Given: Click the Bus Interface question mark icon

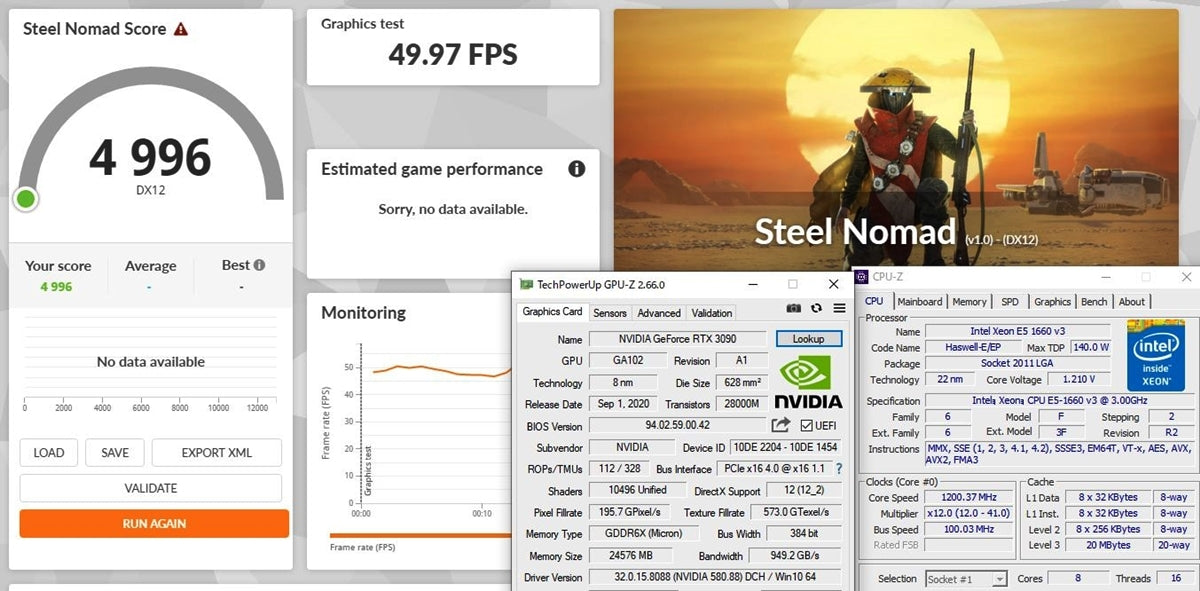Looking at the screenshot, I should tap(839, 468).
